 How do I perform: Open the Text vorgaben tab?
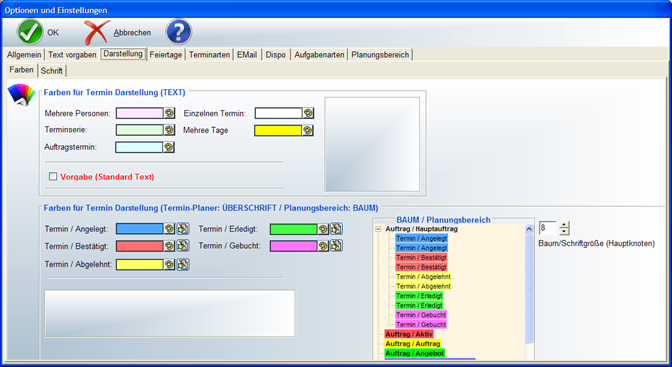click(72, 55)
